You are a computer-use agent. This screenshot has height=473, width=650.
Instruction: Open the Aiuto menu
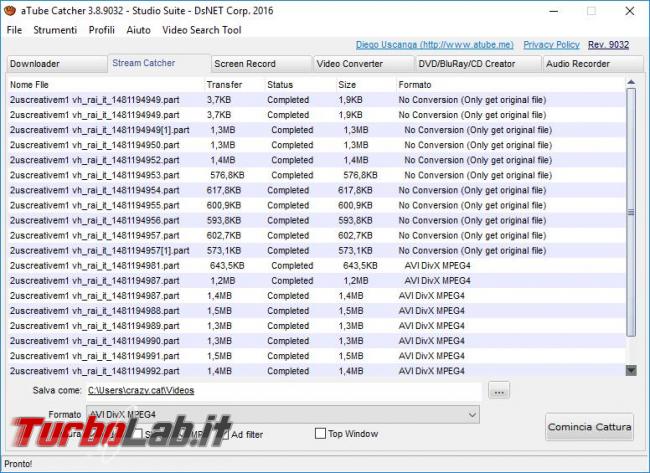(138, 30)
